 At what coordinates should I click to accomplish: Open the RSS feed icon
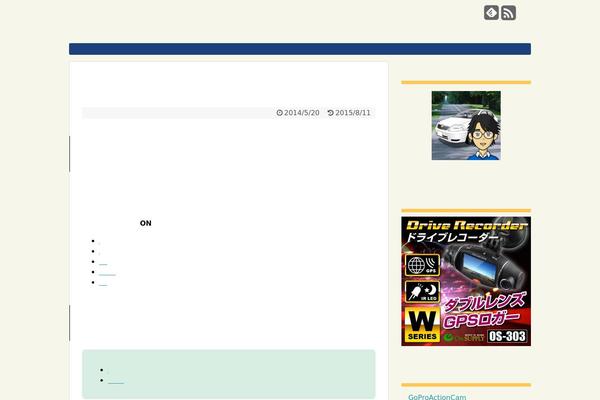(509, 13)
